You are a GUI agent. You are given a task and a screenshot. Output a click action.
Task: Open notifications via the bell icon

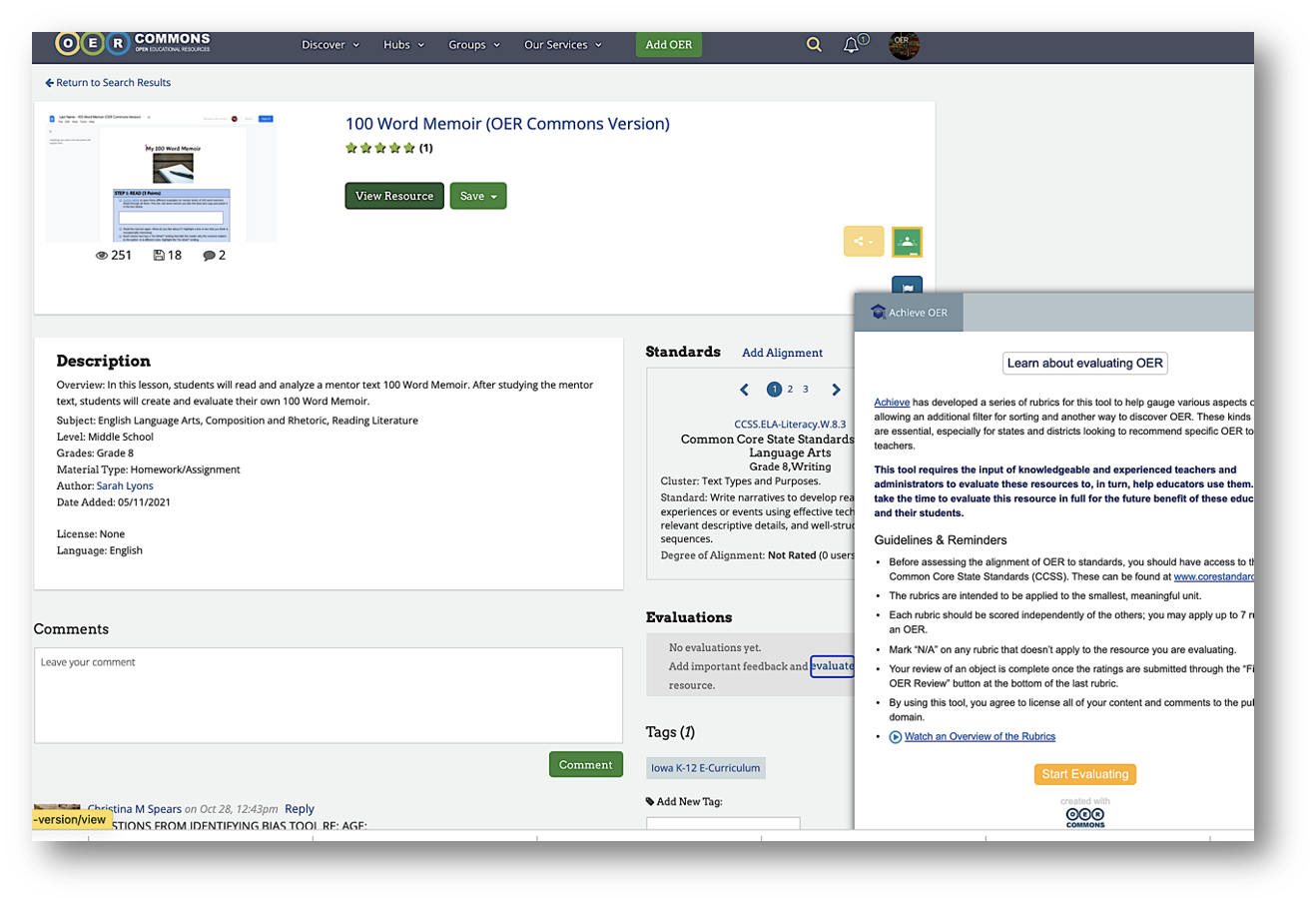[x=850, y=44]
